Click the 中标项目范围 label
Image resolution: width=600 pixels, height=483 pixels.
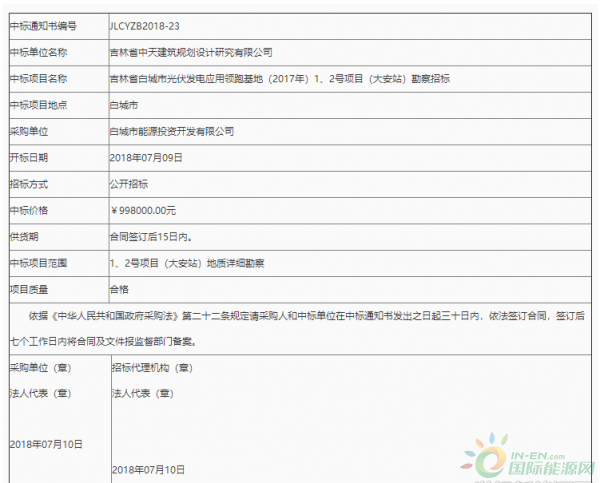[x=39, y=263]
